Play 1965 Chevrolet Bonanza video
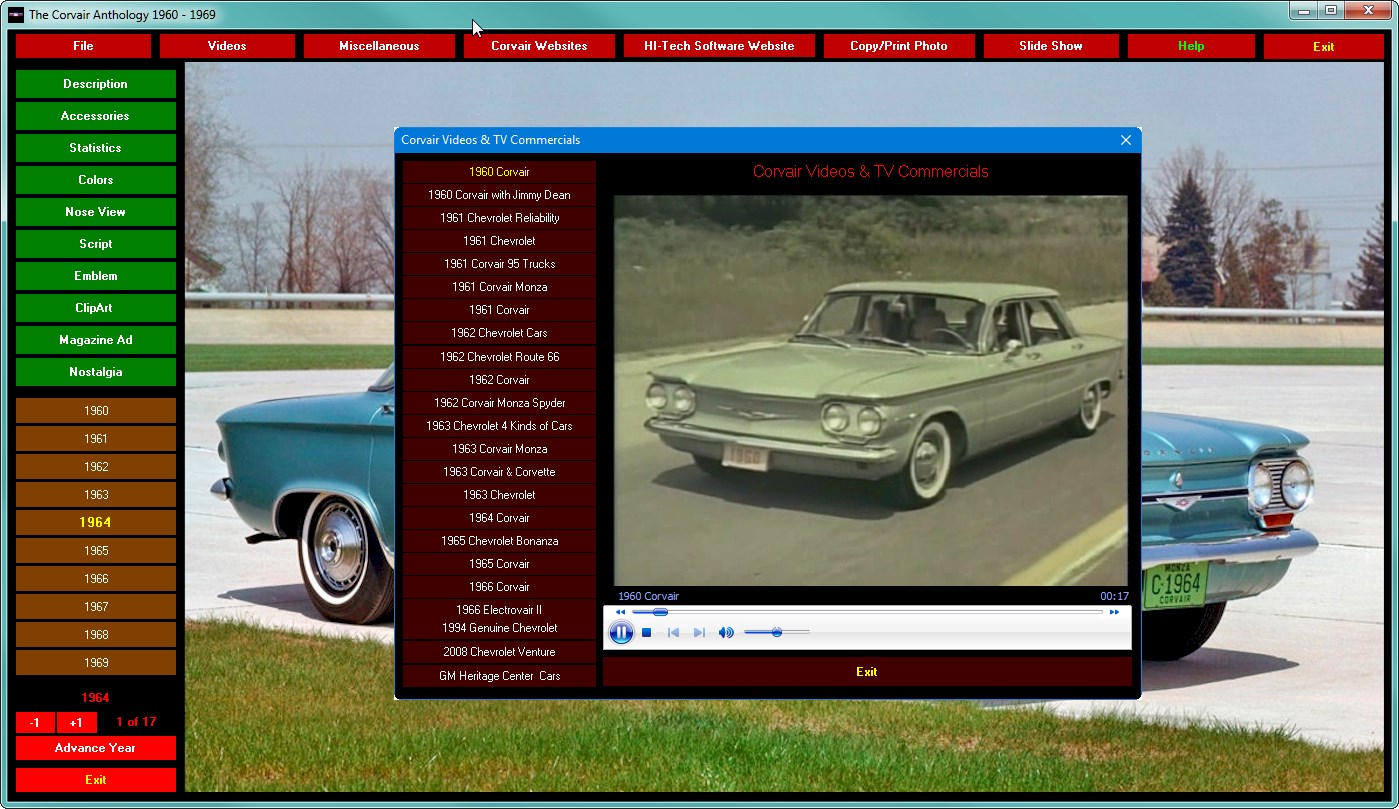1399x809 pixels. [x=499, y=541]
